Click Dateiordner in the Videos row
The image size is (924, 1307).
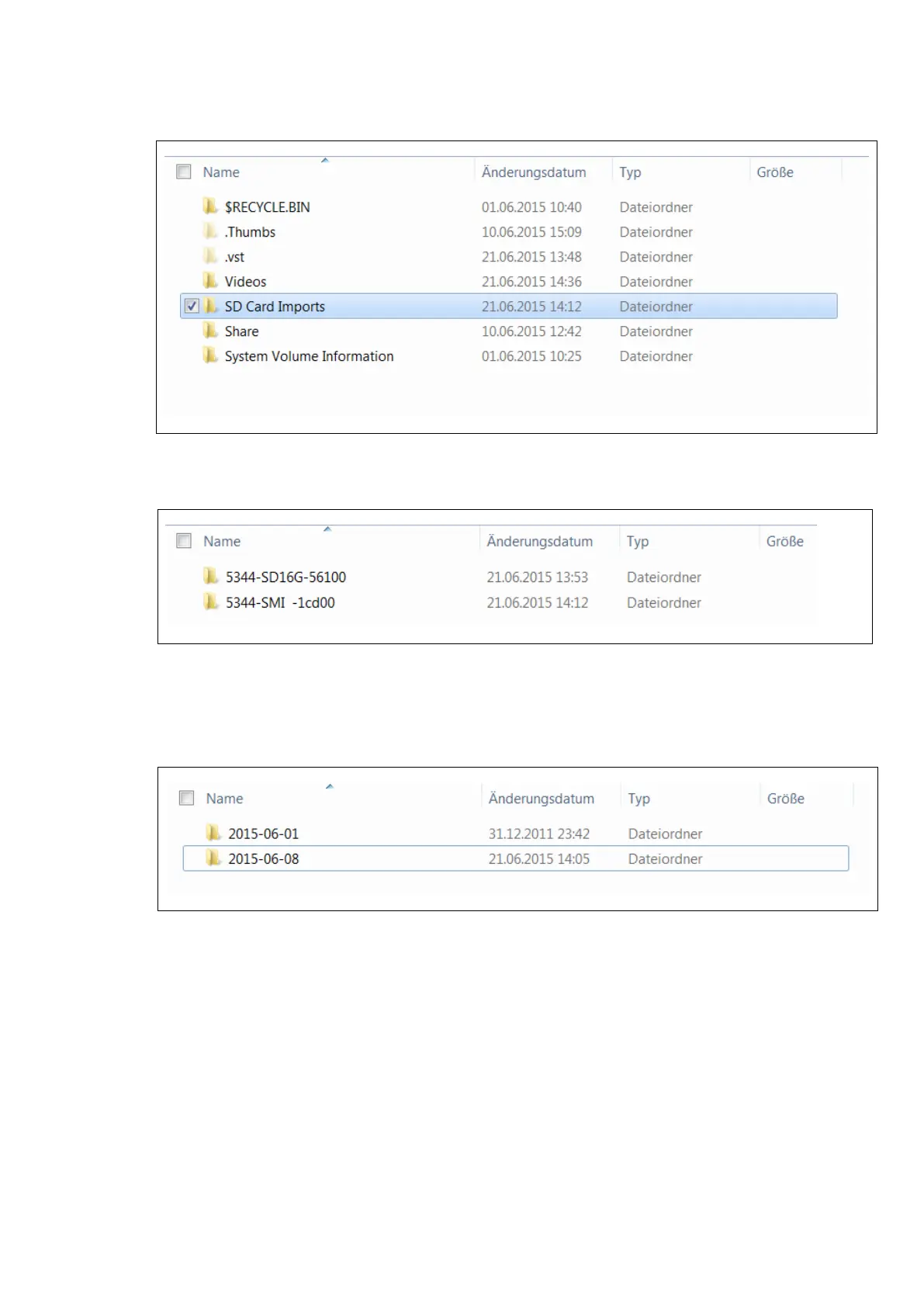pyautogui.click(x=656, y=282)
